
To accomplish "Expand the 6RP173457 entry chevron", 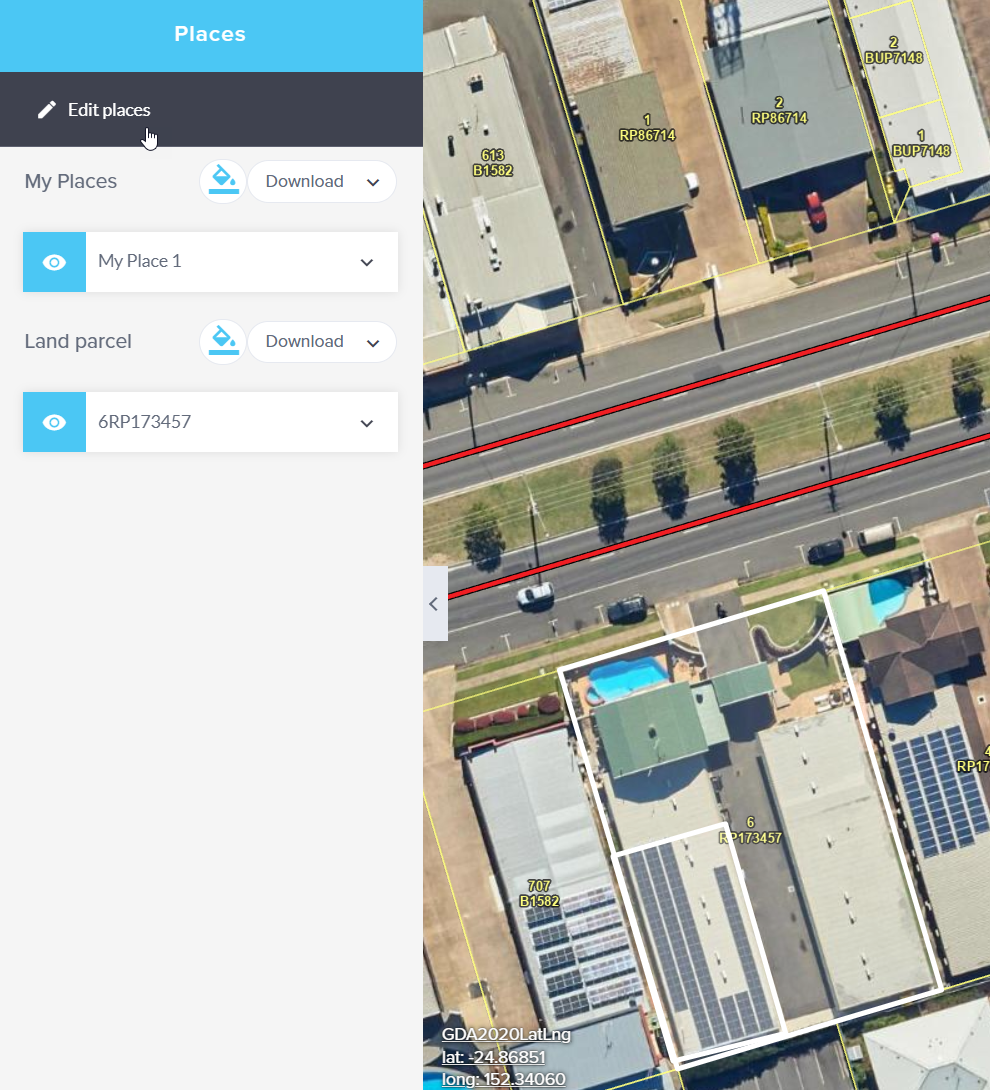I will (x=366, y=421).
